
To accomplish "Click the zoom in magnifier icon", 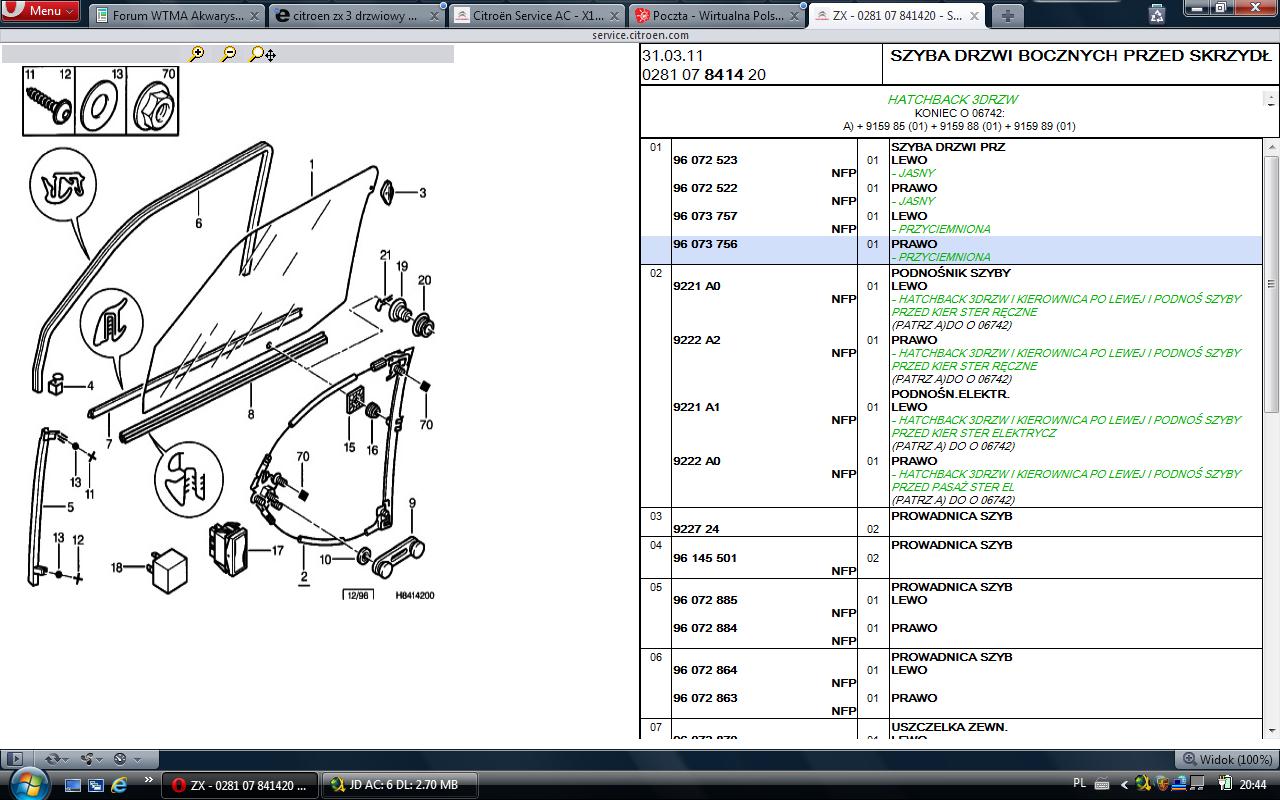I will click(197, 54).
